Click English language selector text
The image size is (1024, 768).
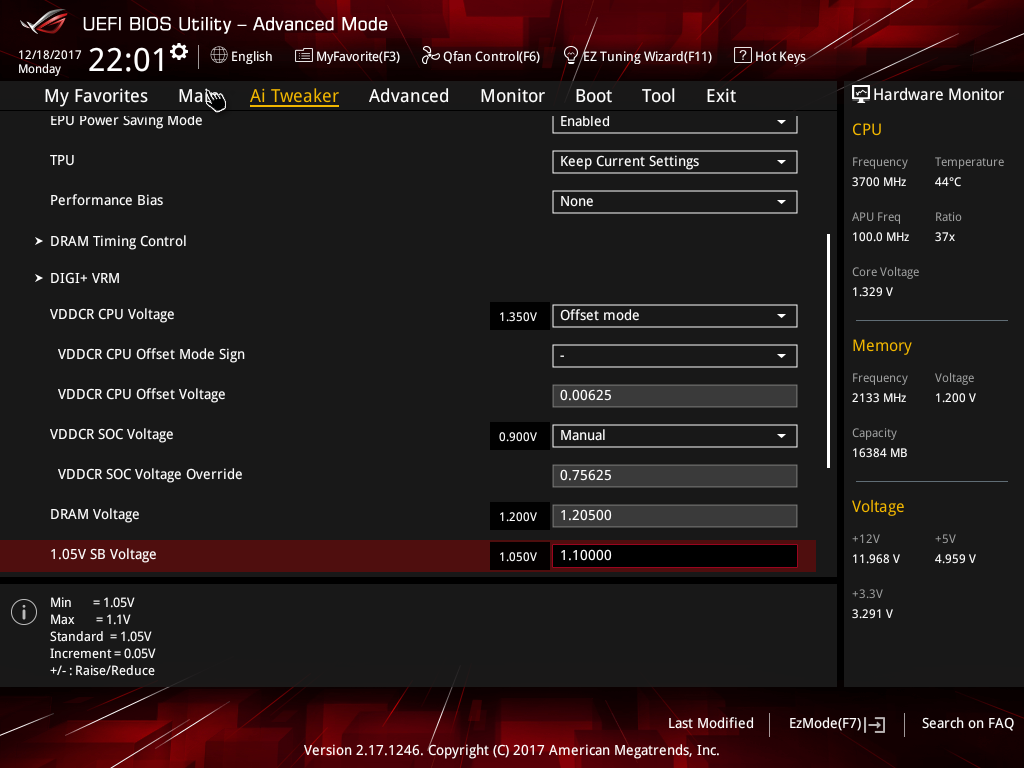251,57
